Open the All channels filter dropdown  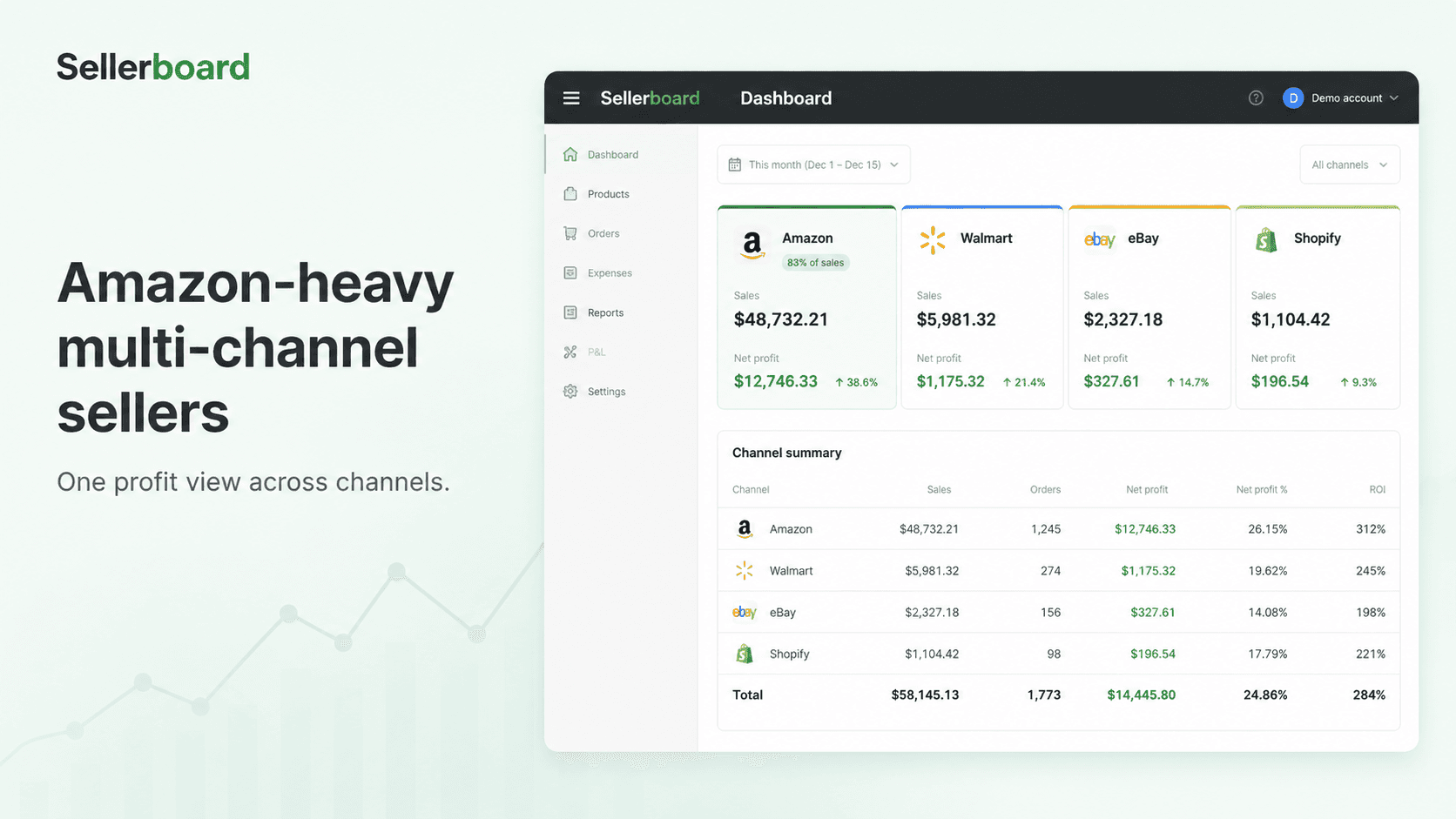pyautogui.click(x=1350, y=164)
